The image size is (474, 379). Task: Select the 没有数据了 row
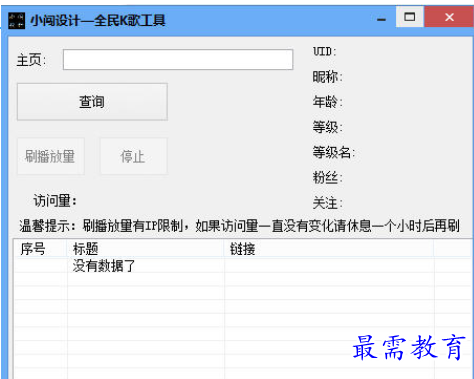[x=243, y=266]
